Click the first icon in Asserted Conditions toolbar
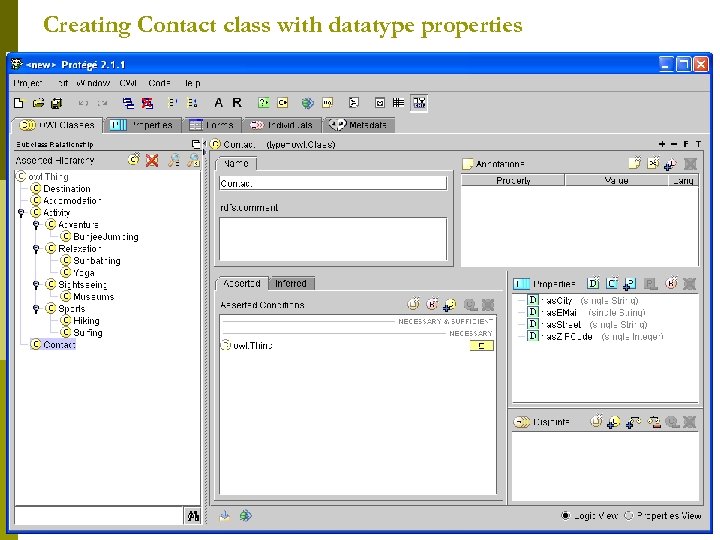Image resolution: width=720 pixels, height=540 pixels. point(414,304)
